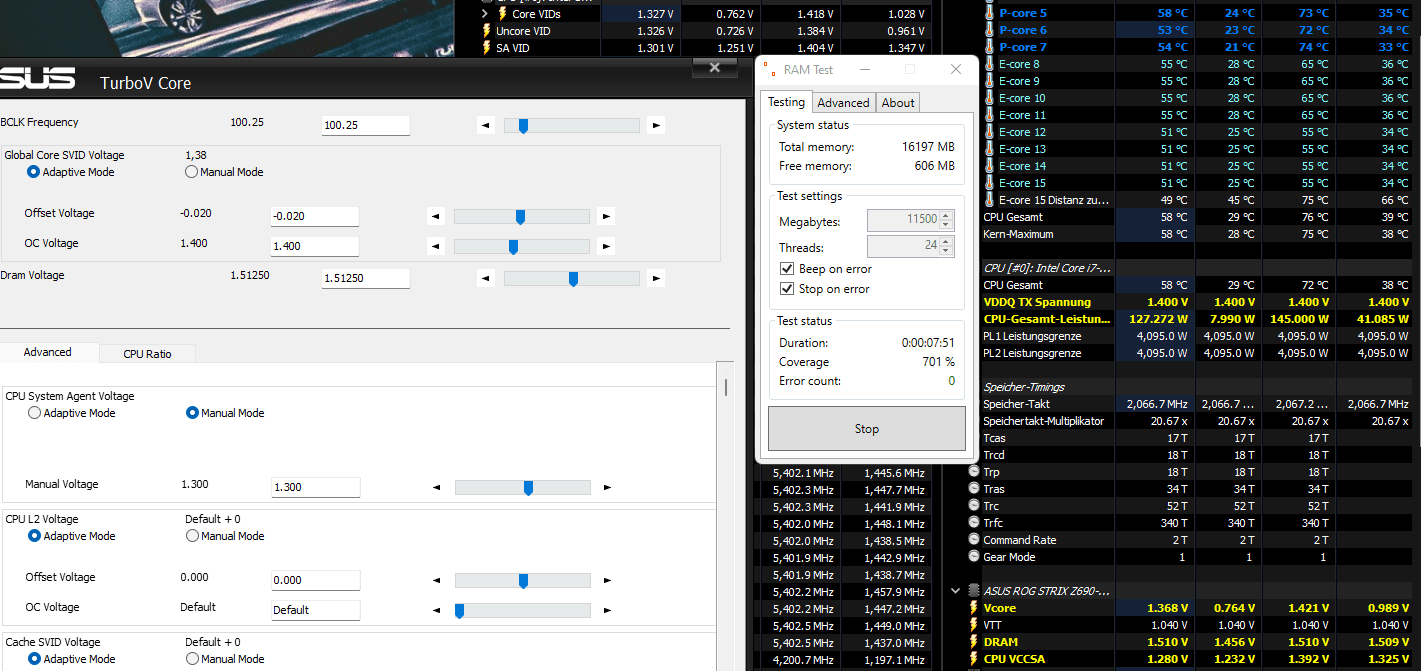Click the BCLK Frequency slider
The image size is (1421, 671).
tap(572, 126)
